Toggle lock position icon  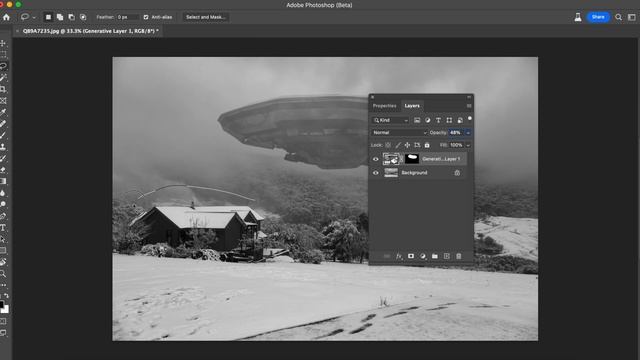point(407,145)
